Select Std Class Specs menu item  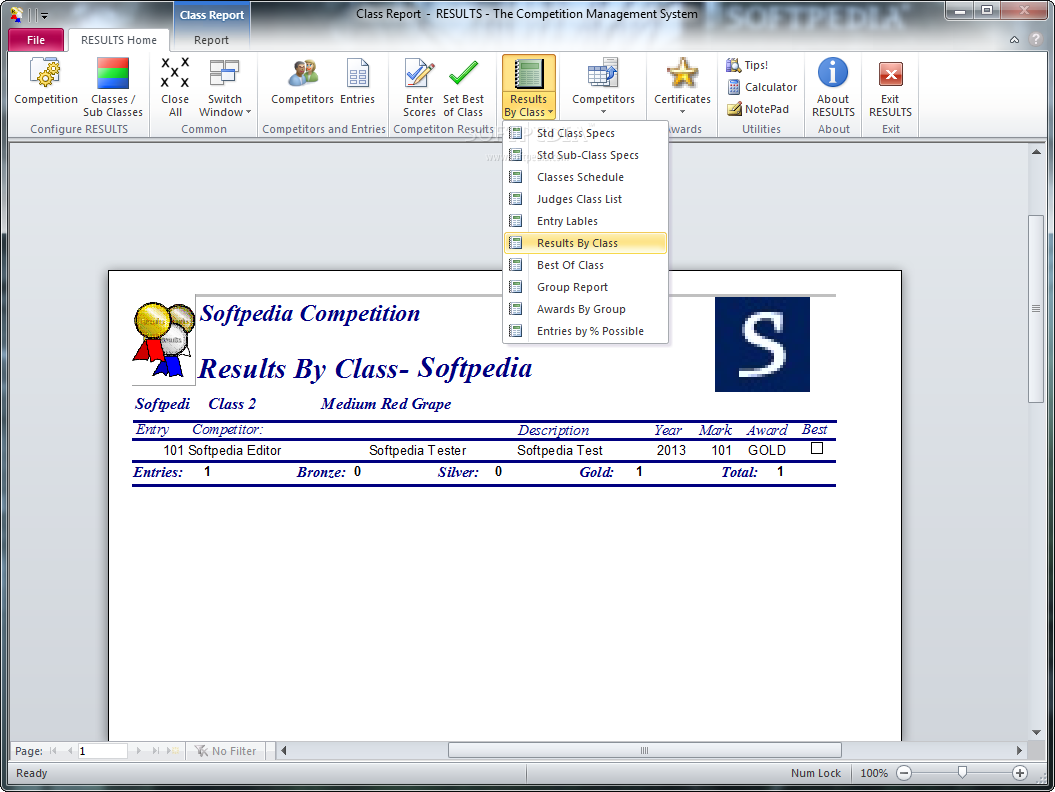(x=585, y=133)
